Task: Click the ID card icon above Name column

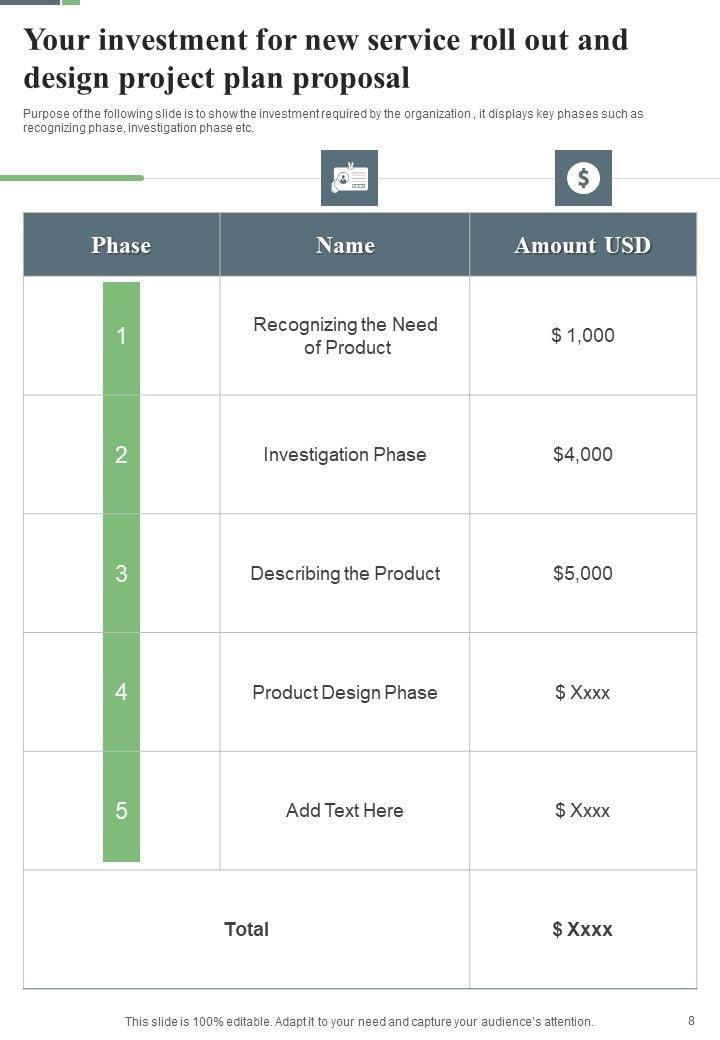Action: click(x=349, y=178)
